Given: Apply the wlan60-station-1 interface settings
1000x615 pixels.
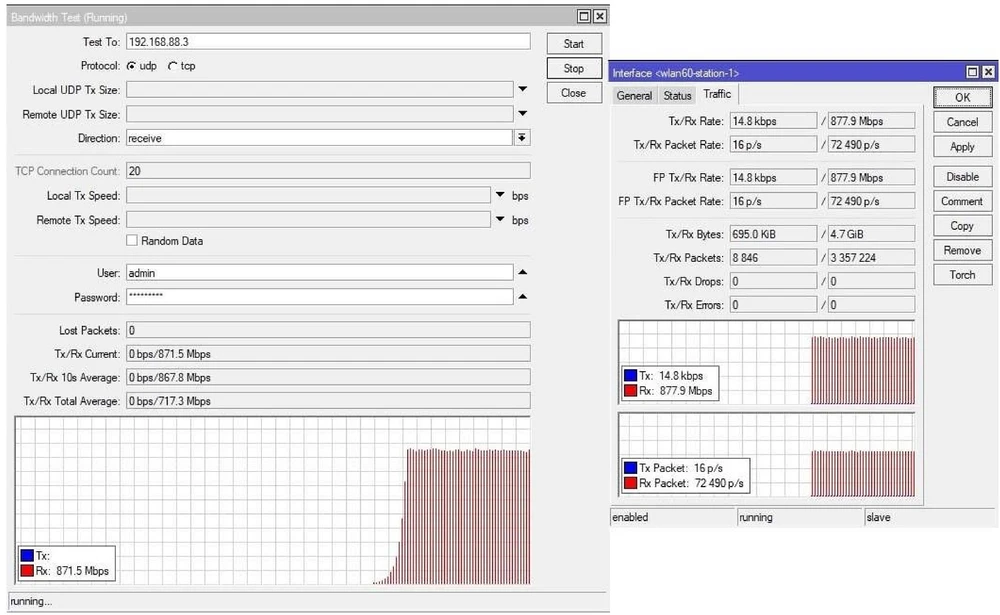Looking at the screenshot, I should pos(961,146).
